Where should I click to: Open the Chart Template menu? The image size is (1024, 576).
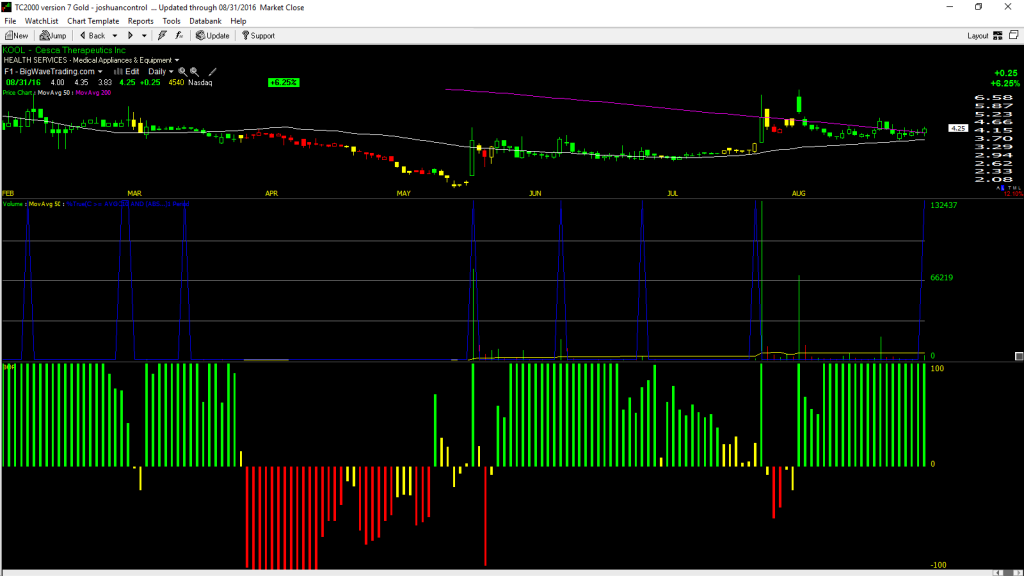pyautogui.click(x=93, y=21)
